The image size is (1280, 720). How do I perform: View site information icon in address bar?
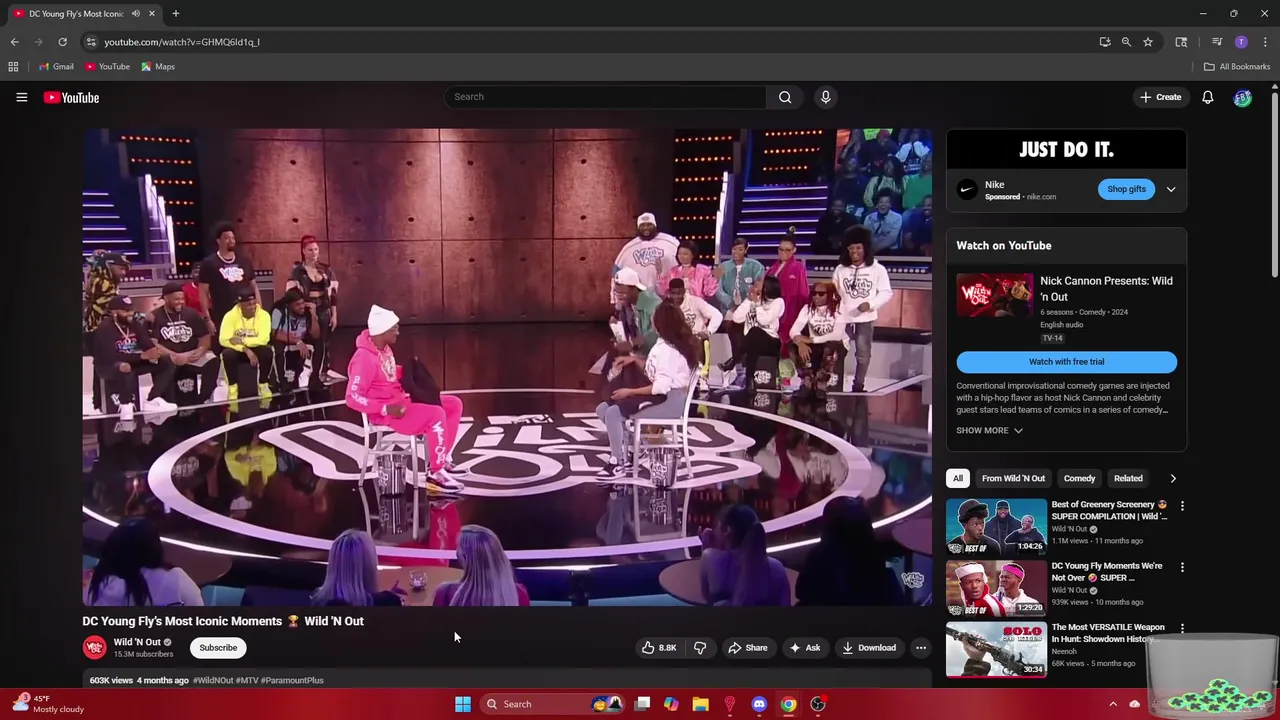point(91,42)
